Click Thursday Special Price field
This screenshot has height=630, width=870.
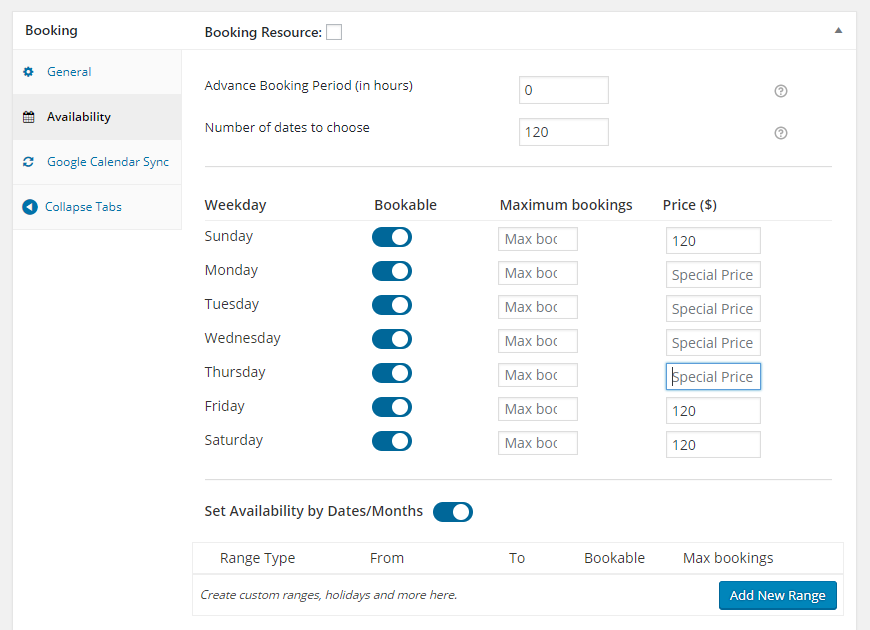[x=713, y=377]
